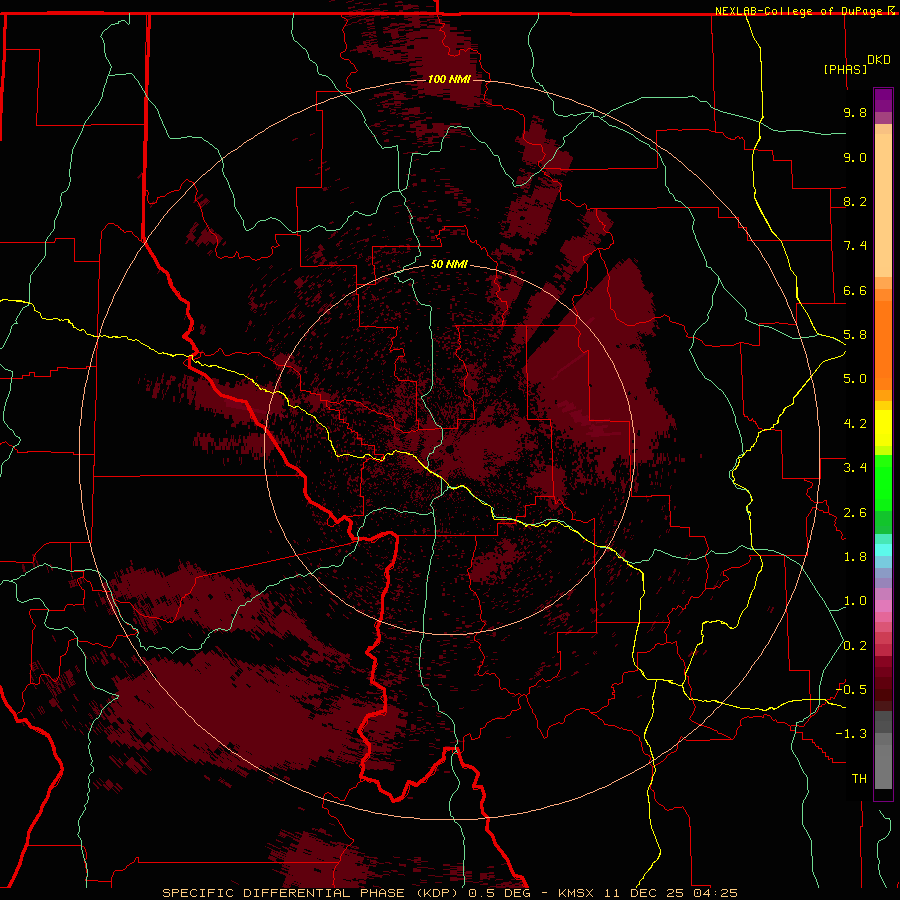This screenshot has height=900, width=900.
Task: Click the cyan color bar segment
Action: click(x=883, y=550)
